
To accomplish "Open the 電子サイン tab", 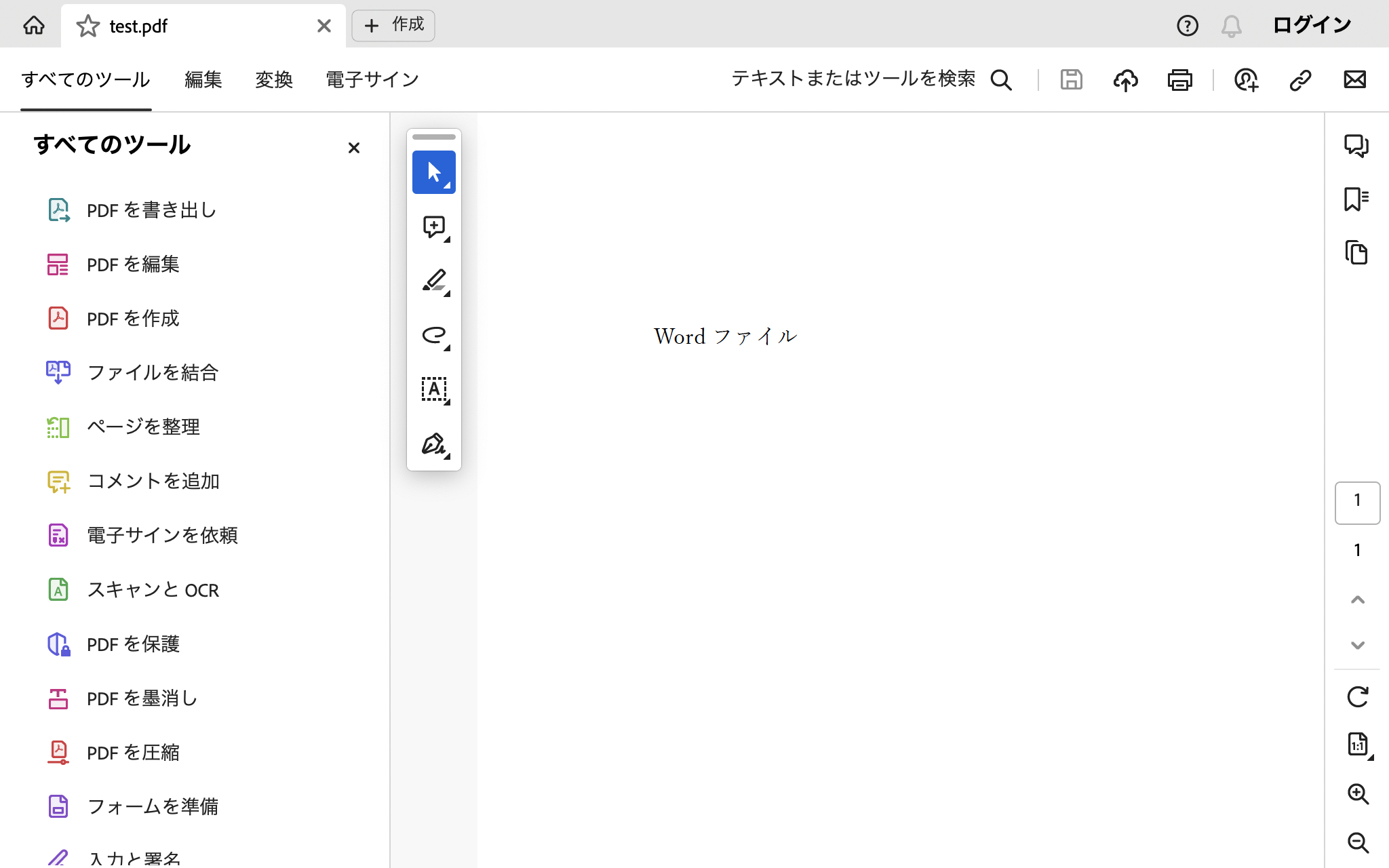I will (x=372, y=79).
